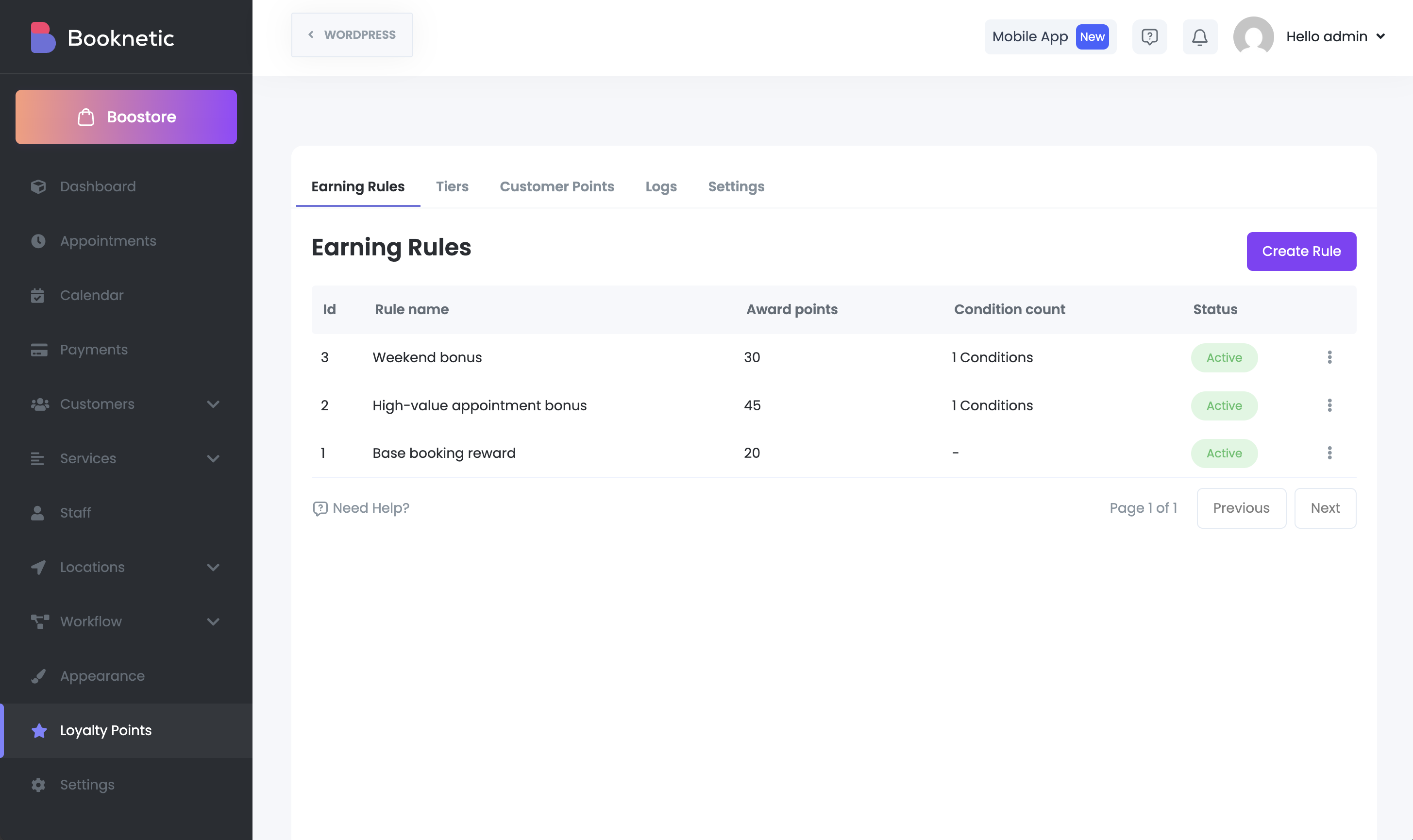
Task: Click the Loyalty Points star icon
Action: tap(39, 730)
